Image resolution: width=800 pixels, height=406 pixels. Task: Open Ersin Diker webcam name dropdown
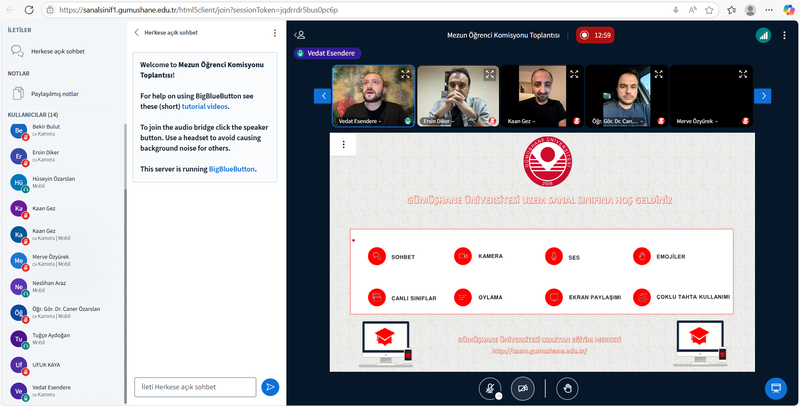[439, 121]
